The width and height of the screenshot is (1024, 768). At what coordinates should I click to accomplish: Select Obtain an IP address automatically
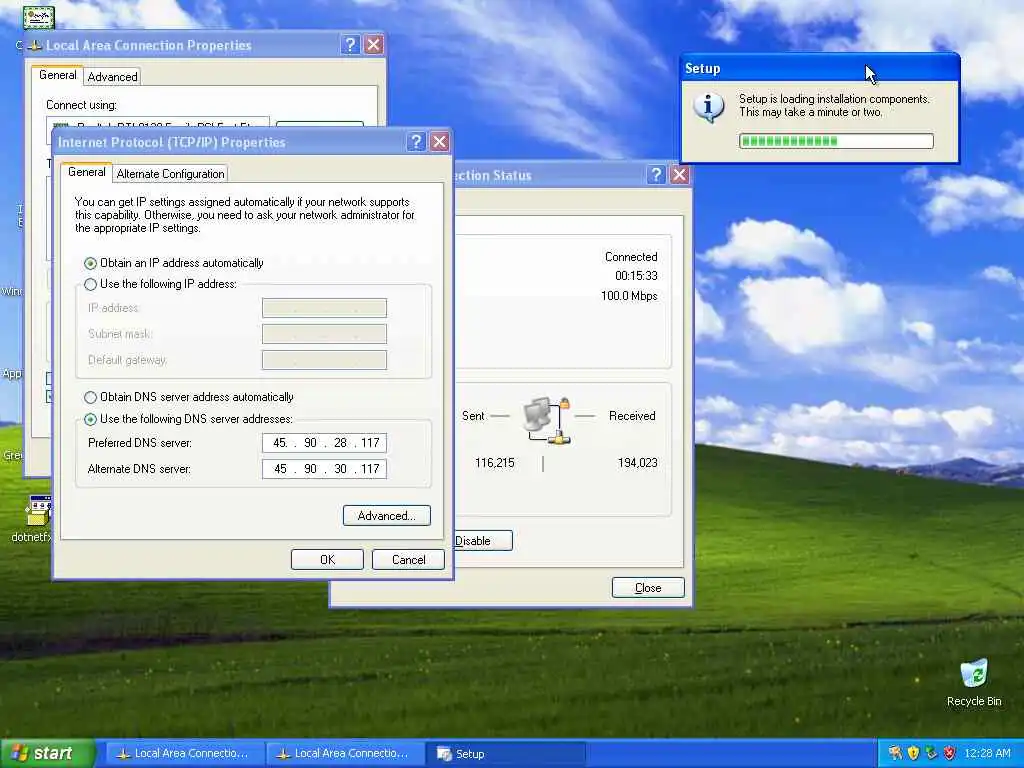(x=174, y=263)
